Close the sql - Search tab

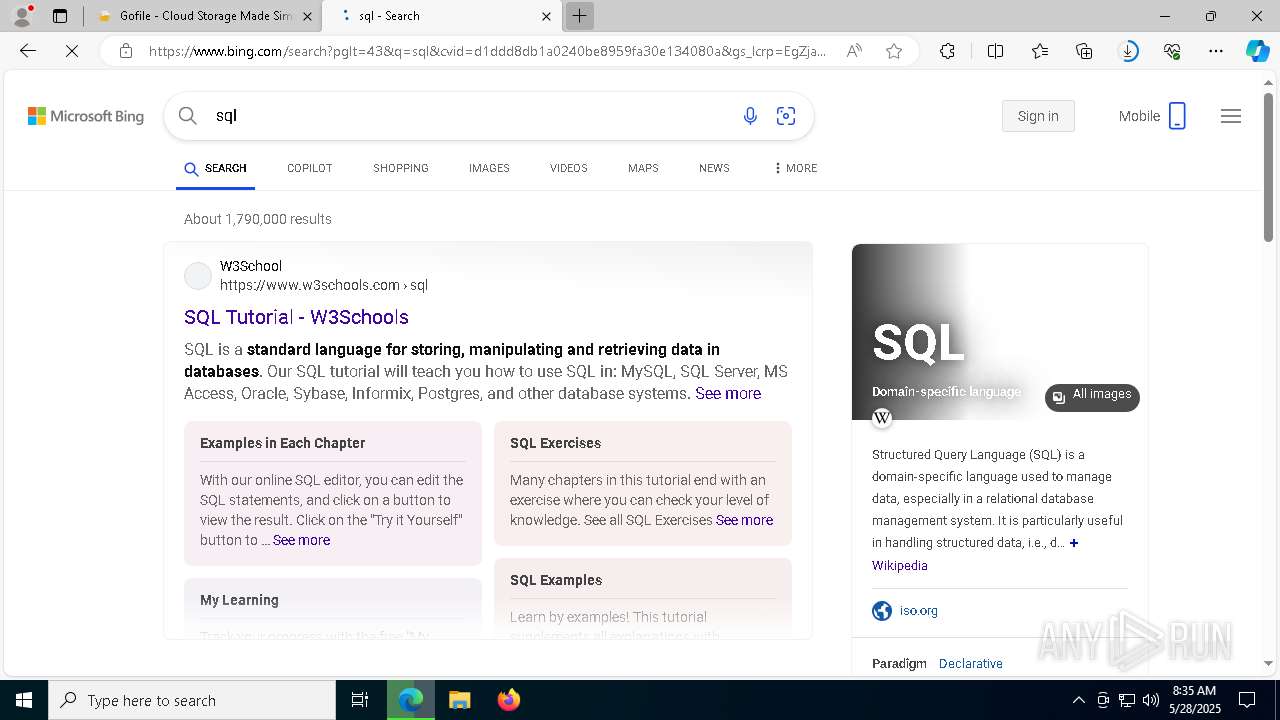coord(546,16)
